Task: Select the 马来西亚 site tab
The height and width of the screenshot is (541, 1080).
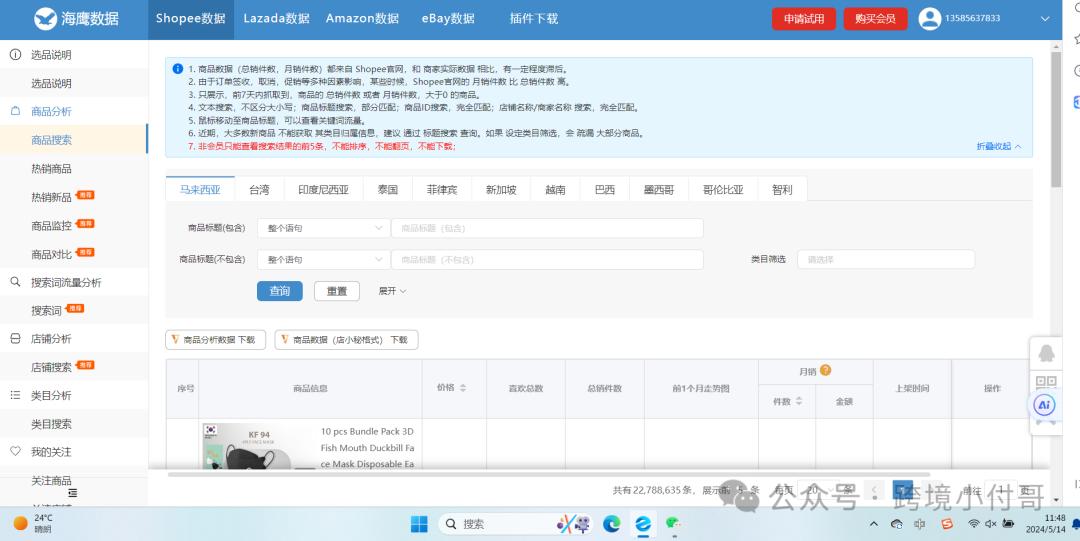Action: click(200, 190)
